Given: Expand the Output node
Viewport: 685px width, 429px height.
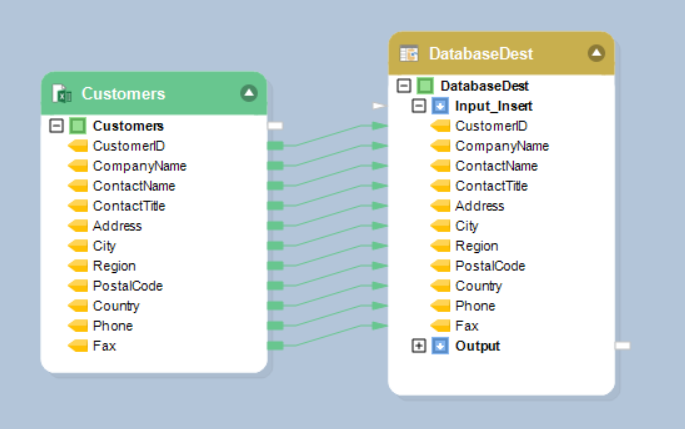Looking at the screenshot, I should 419,346.
